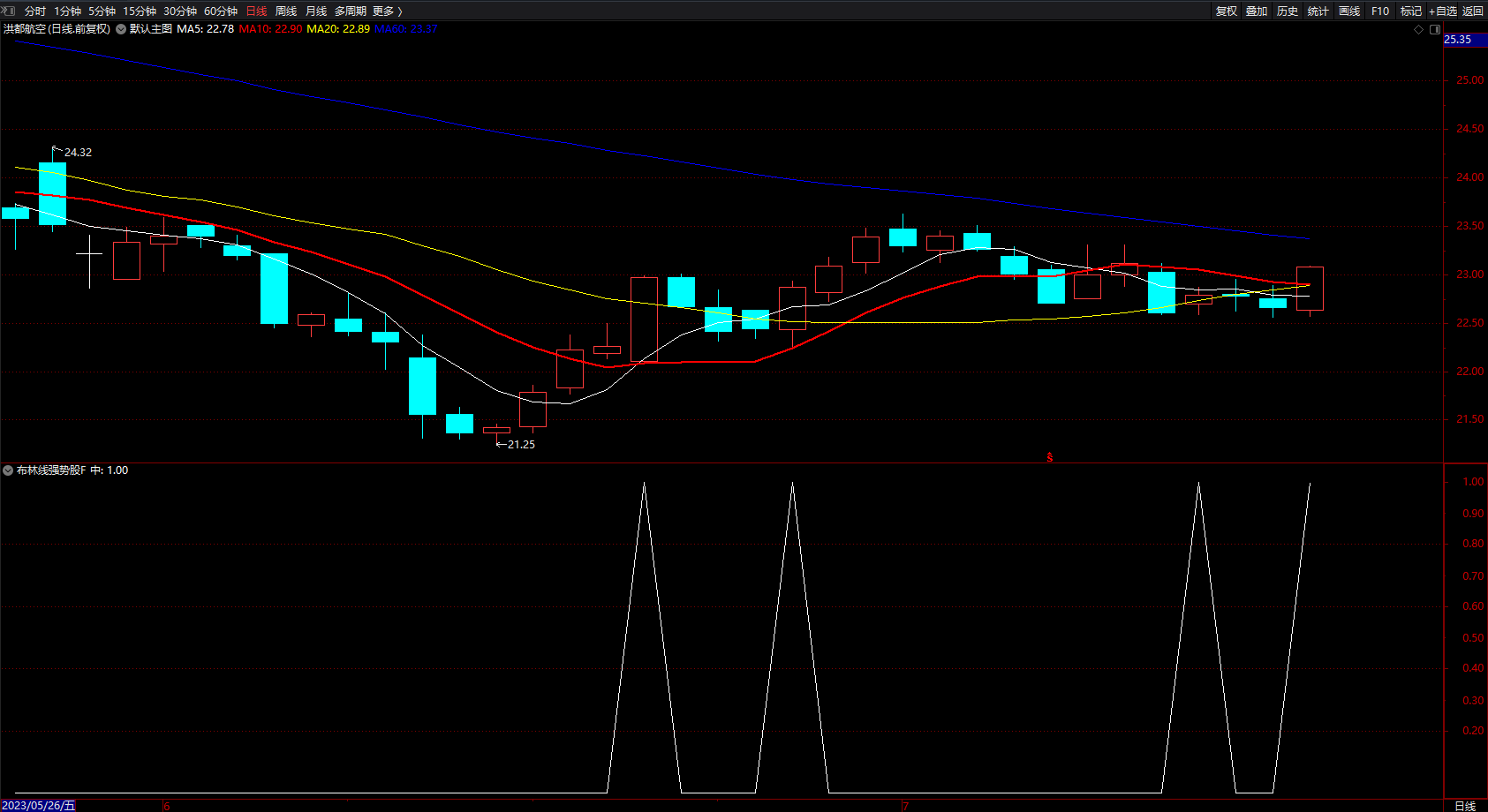This screenshot has width=1488, height=812.
Task: Click the 1.00 value on indicator axis
Action: tap(1473, 482)
